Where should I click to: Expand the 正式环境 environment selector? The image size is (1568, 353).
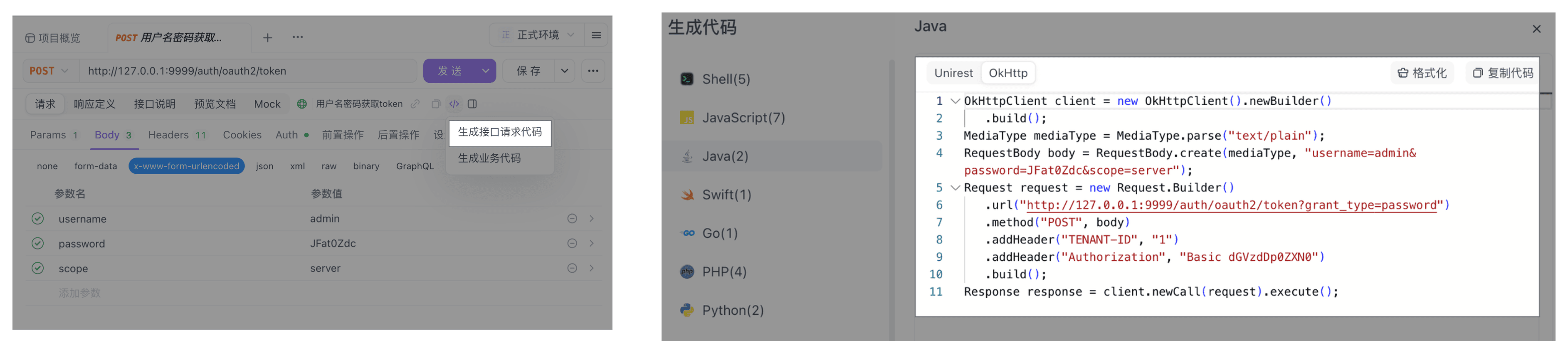click(x=536, y=35)
